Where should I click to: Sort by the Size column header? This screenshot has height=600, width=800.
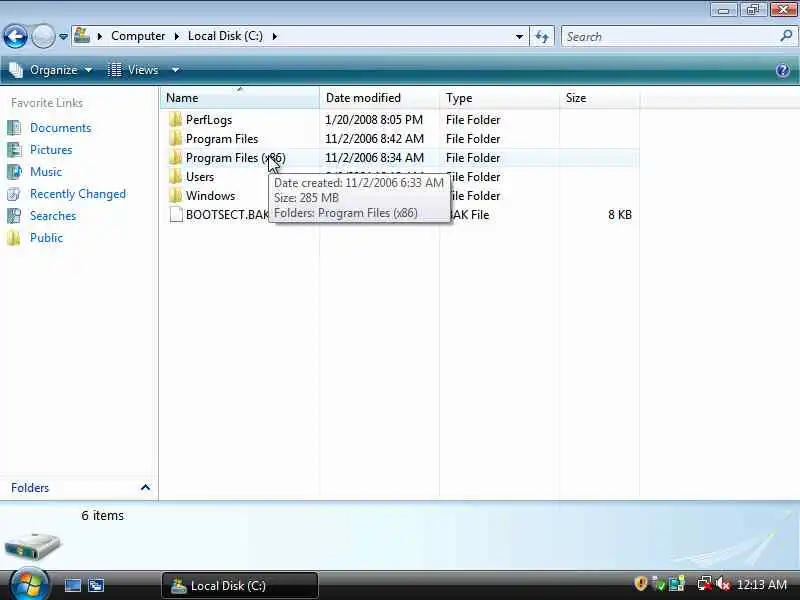[599, 97]
